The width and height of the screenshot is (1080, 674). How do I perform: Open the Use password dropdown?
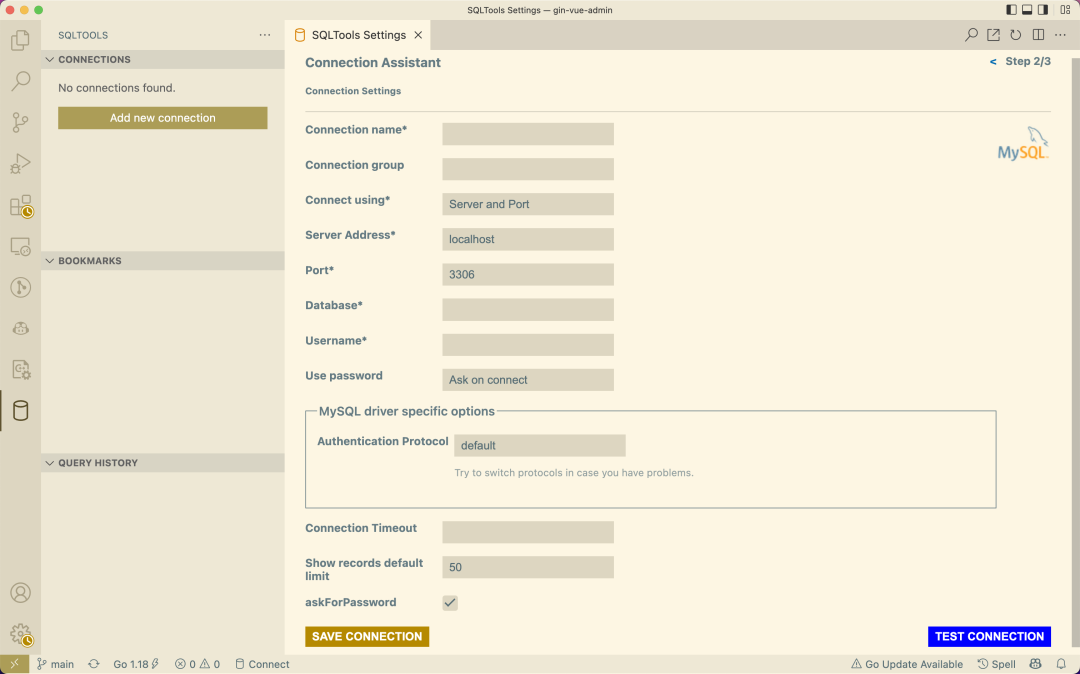point(528,380)
